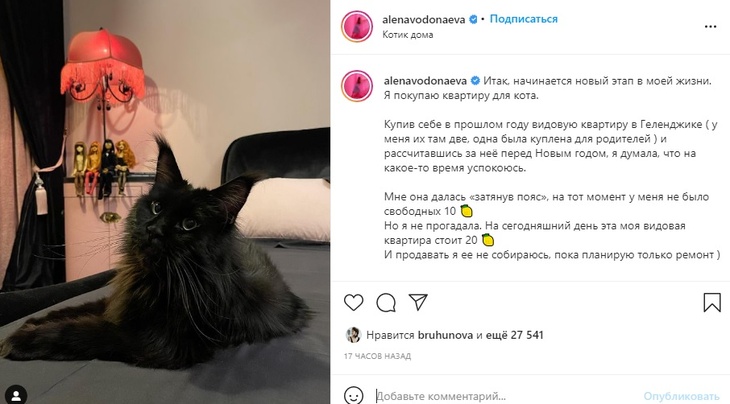730x404 pixels.
Task: Click the Опубликовать post comment button
Action: pyautogui.click(x=682, y=397)
